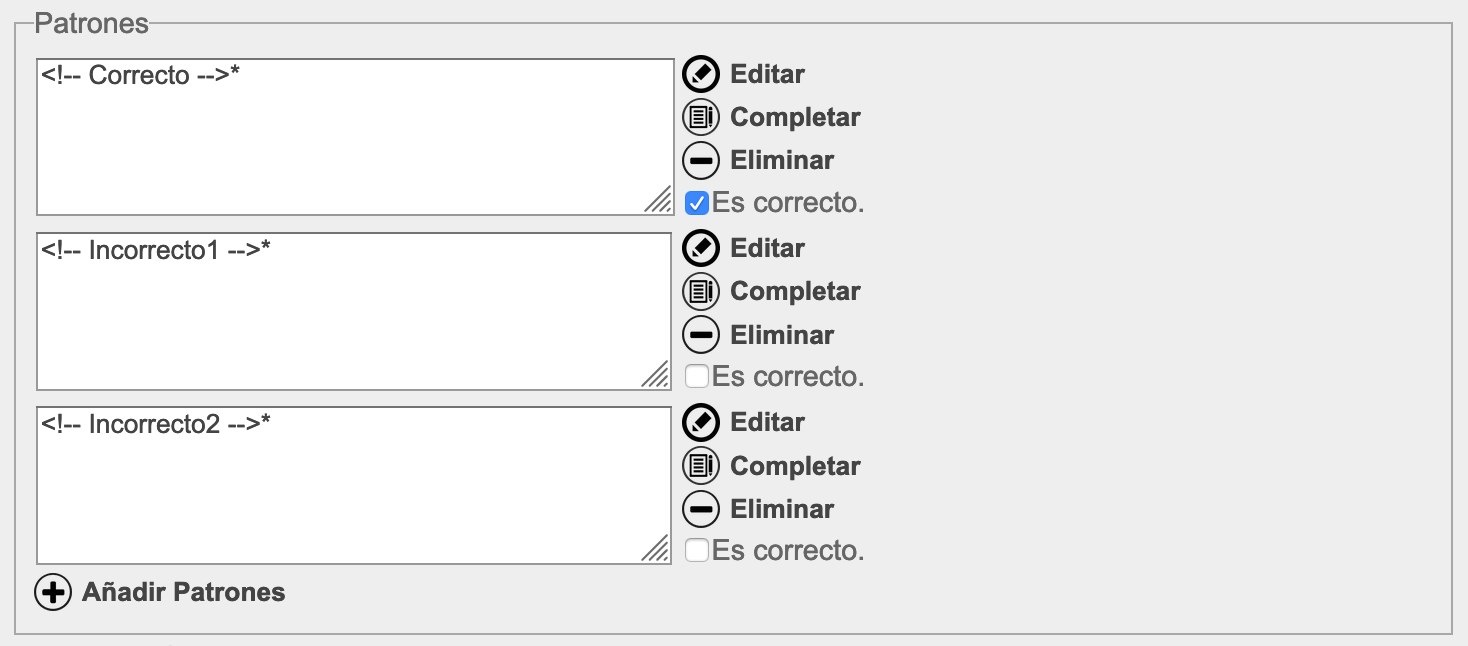Click the Completar icon for the Incorrecto2 pattern
The image size is (1468, 646).
point(701,466)
